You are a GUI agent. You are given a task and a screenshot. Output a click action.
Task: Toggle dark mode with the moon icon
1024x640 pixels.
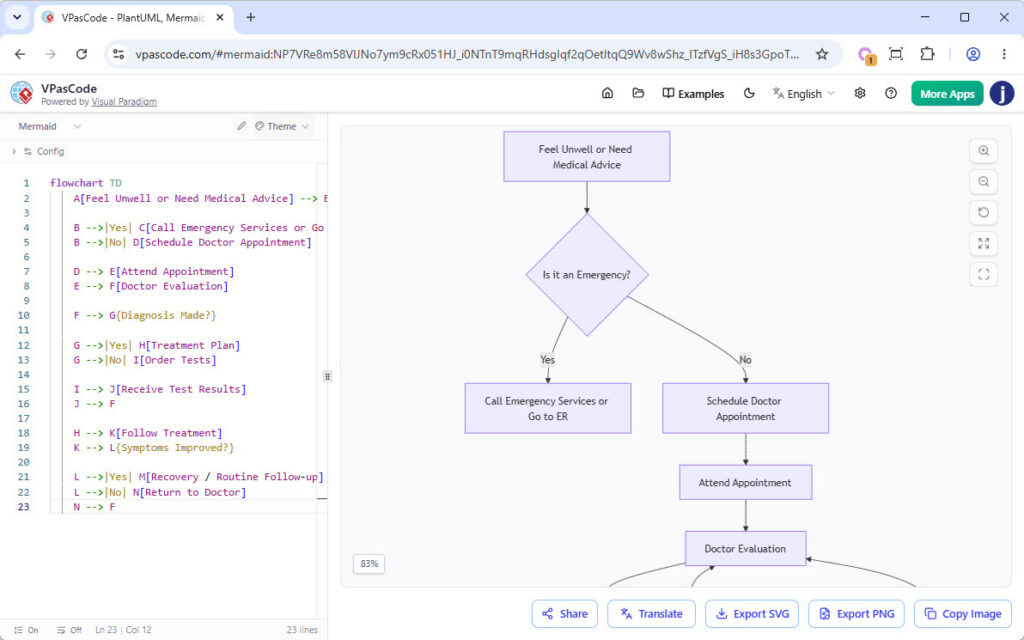point(749,93)
